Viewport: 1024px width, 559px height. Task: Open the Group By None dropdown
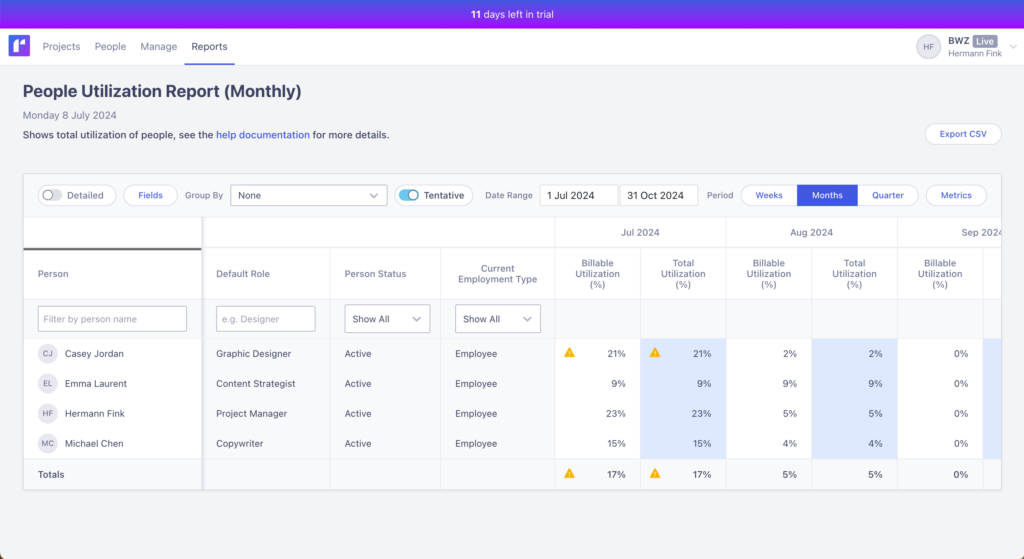(x=308, y=195)
